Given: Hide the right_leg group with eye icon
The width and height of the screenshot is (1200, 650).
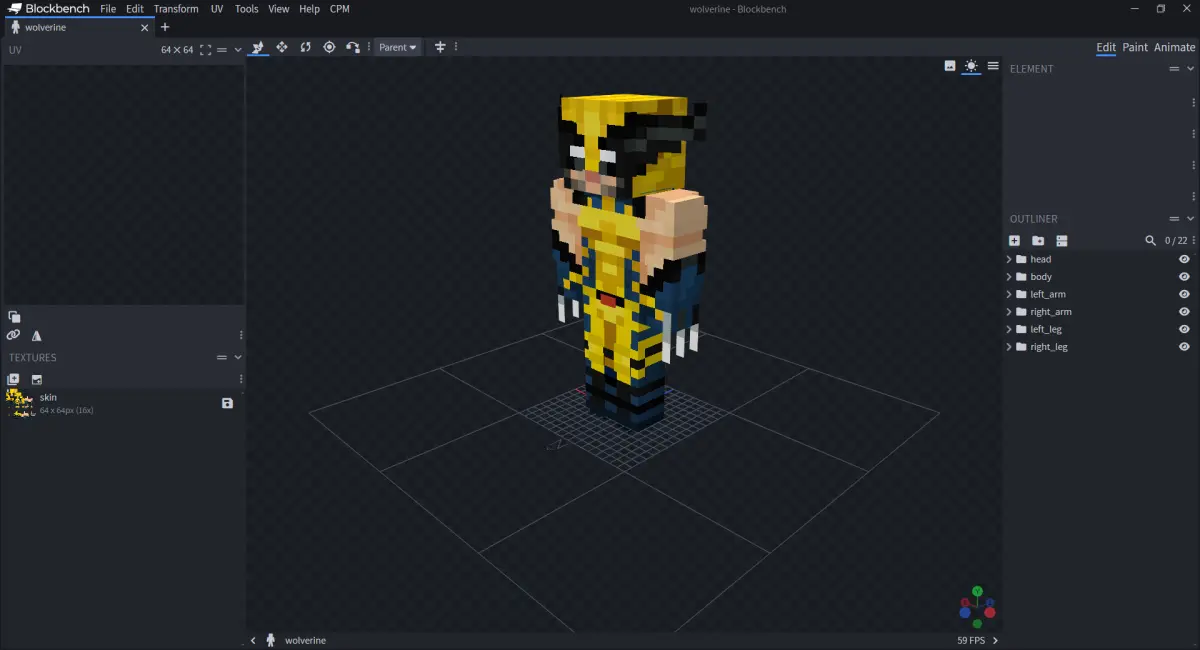Looking at the screenshot, I should (1184, 347).
